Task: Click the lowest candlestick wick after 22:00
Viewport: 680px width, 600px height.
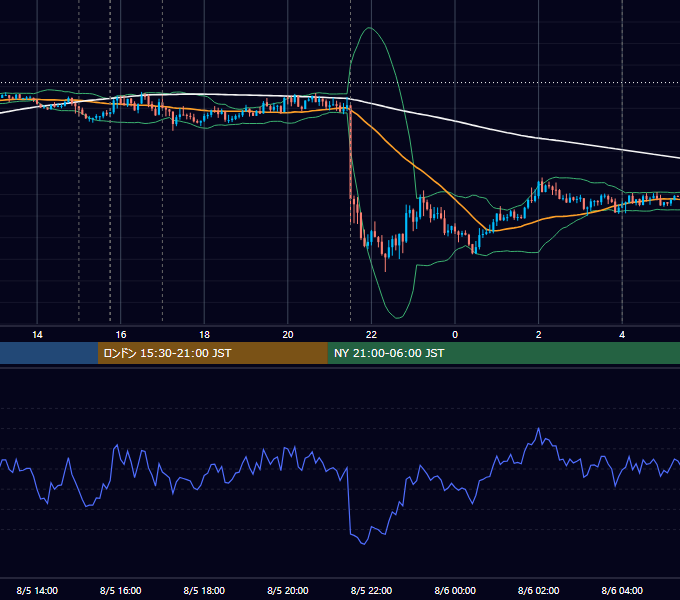Action: click(x=386, y=264)
